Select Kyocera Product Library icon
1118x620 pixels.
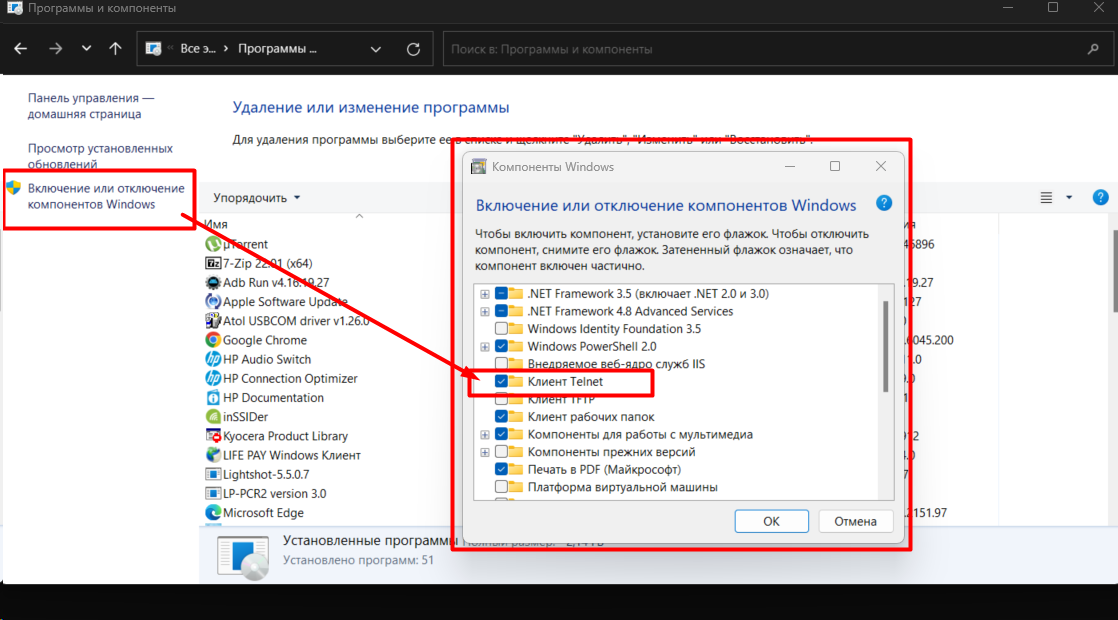pyautogui.click(x=212, y=436)
